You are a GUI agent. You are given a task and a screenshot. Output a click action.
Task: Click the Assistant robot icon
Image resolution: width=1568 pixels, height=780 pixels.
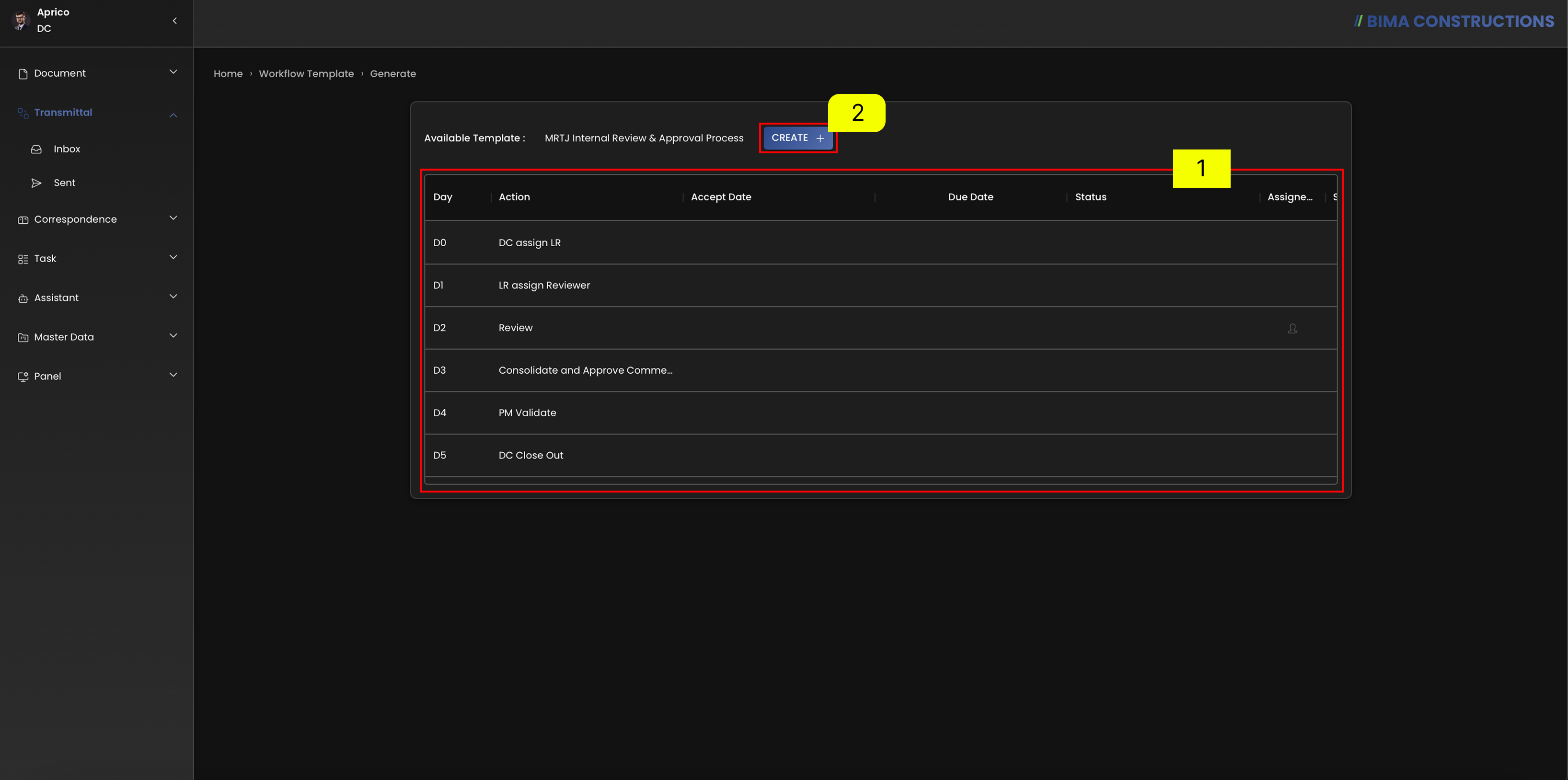point(23,298)
